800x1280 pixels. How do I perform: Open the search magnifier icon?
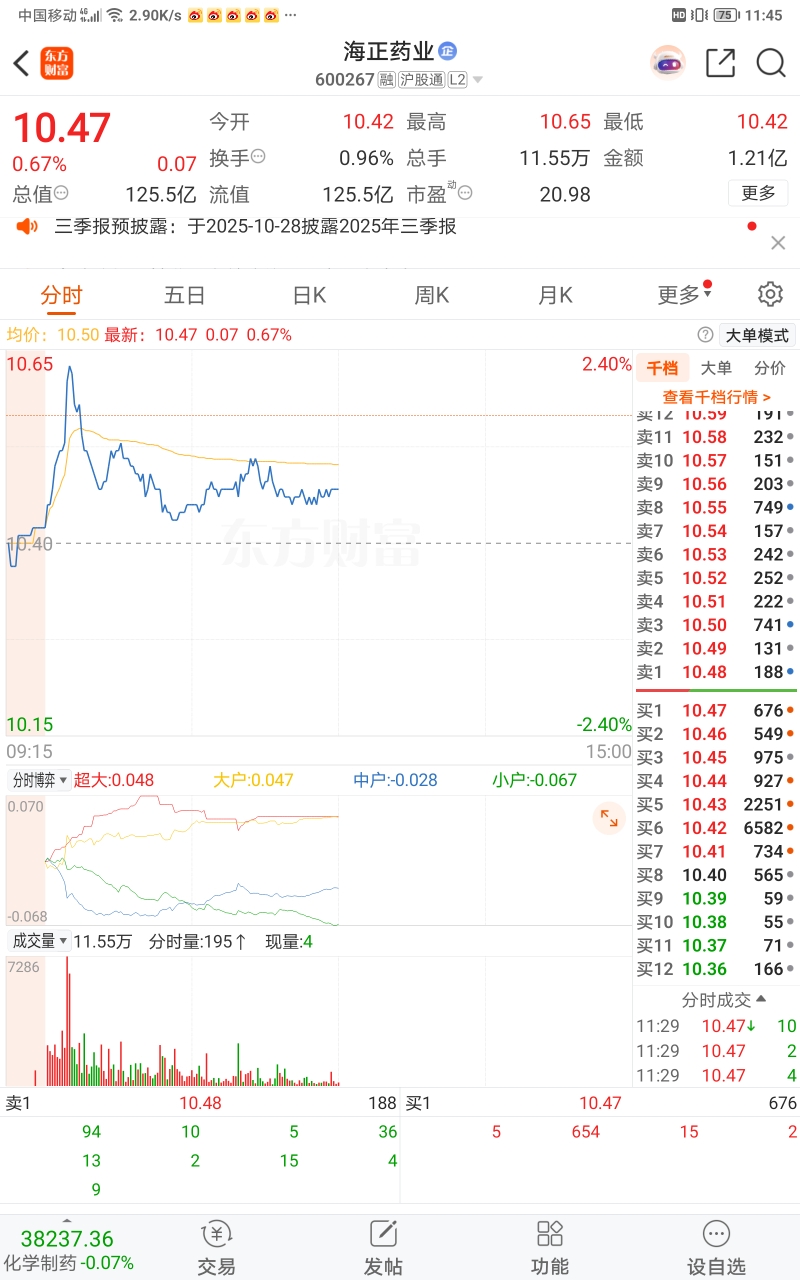point(770,63)
